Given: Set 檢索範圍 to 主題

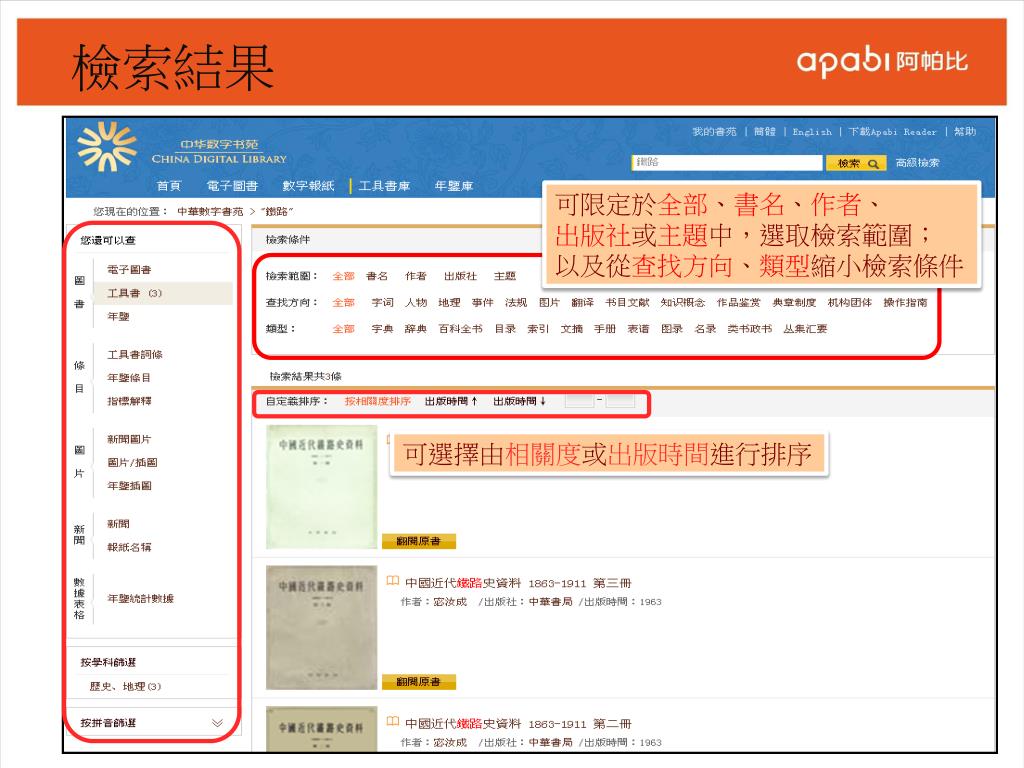Looking at the screenshot, I should click(505, 276).
